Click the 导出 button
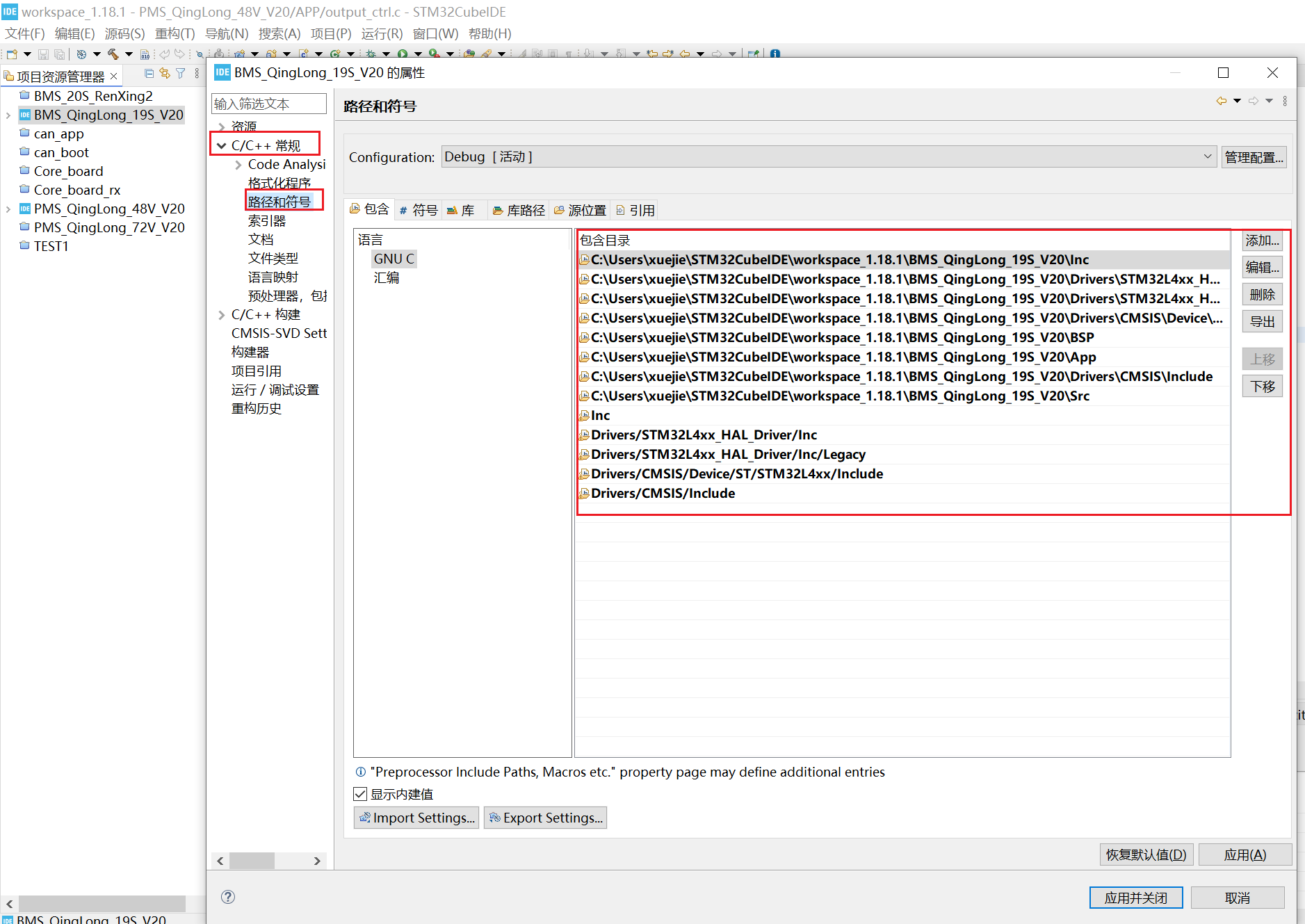The height and width of the screenshot is (924, 1305). [1263, 322]
